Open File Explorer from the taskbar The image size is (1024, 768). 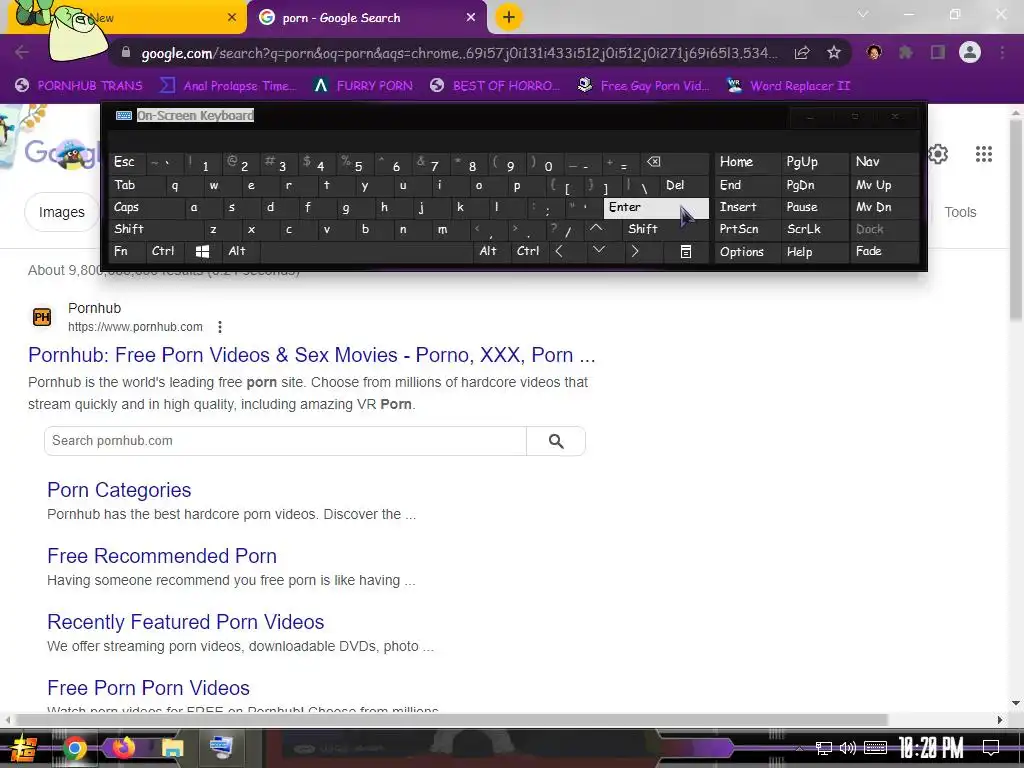[x=172, y=748]
